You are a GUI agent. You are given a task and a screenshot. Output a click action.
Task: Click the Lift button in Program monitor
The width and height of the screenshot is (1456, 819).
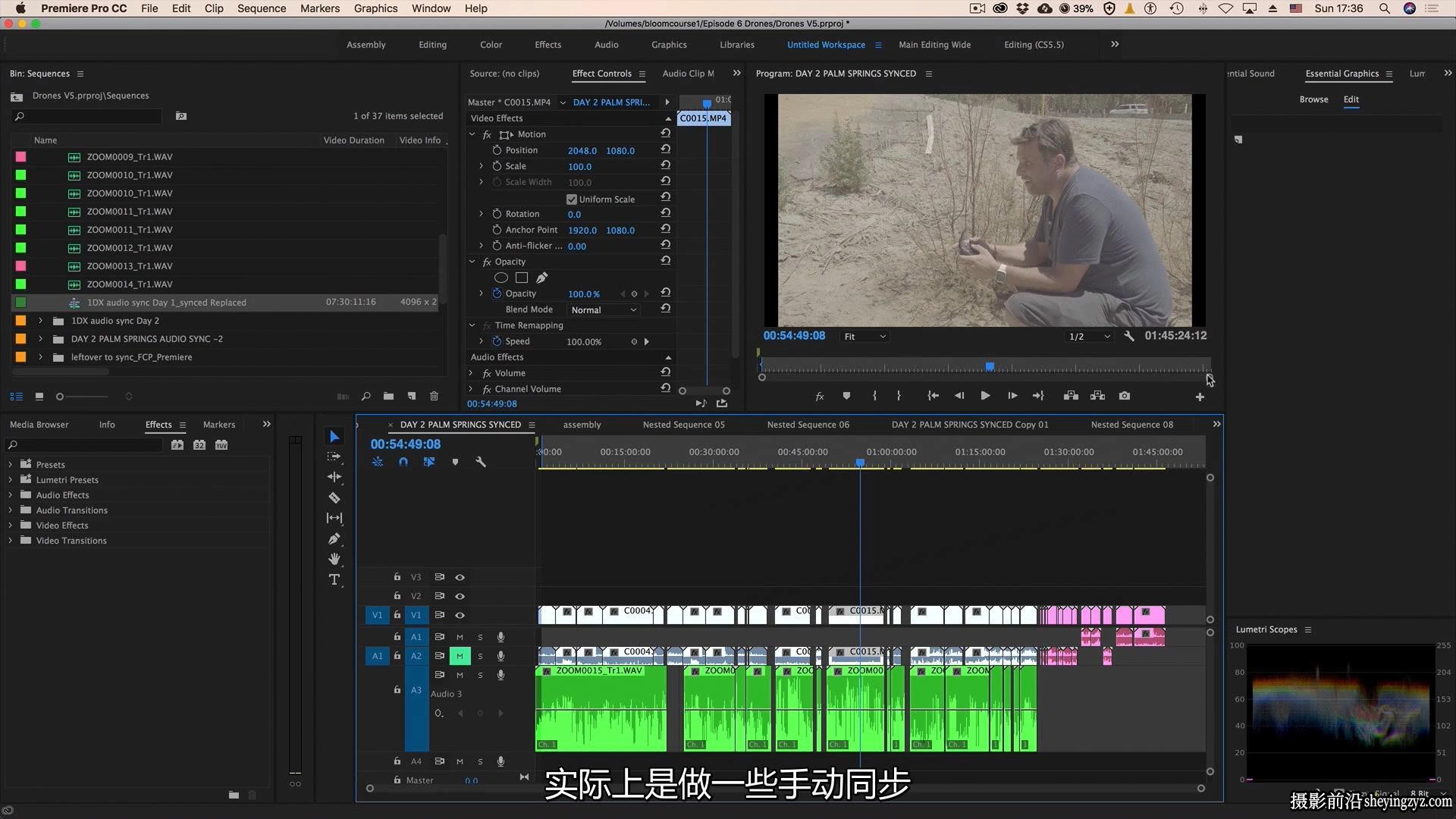pyautogui.click(x=1071, y=396)
